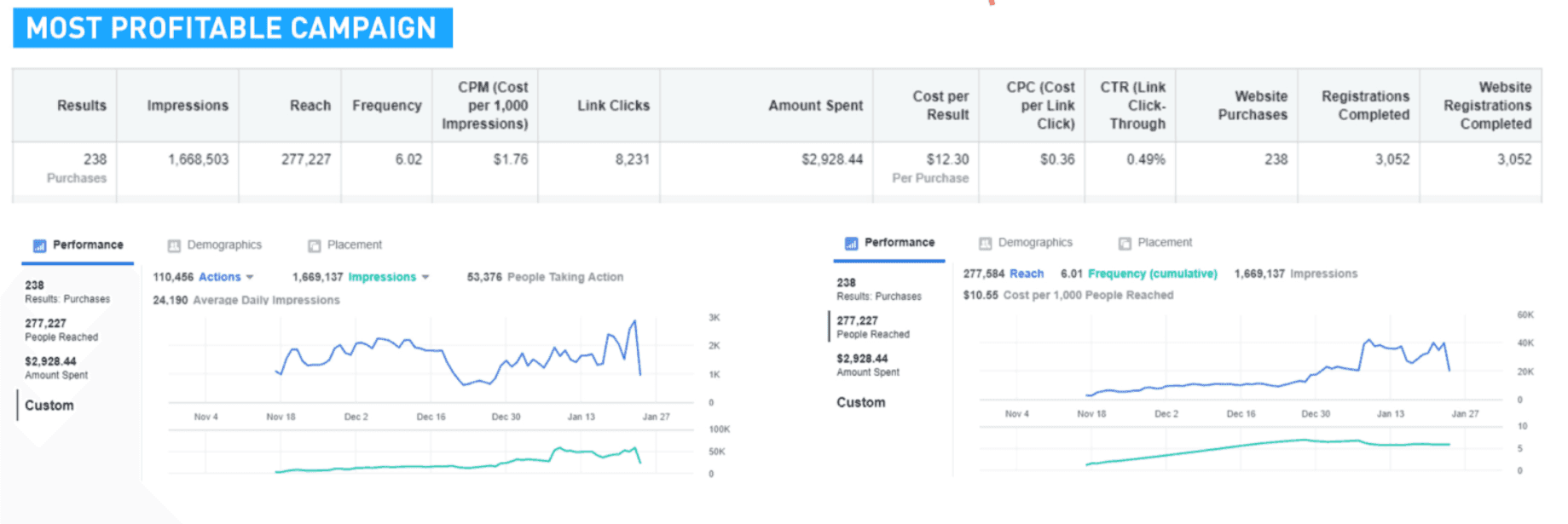Select Custom option in left panel

tap(49, 406)
